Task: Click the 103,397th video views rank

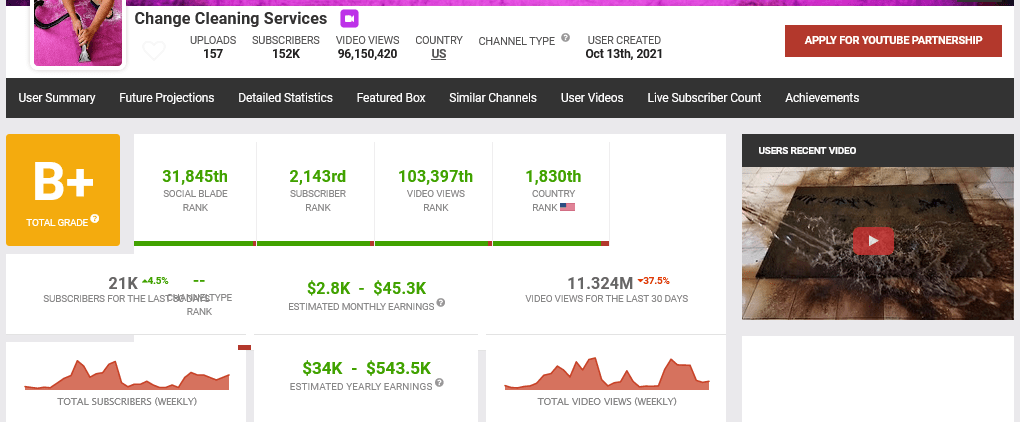Action: 435,176
